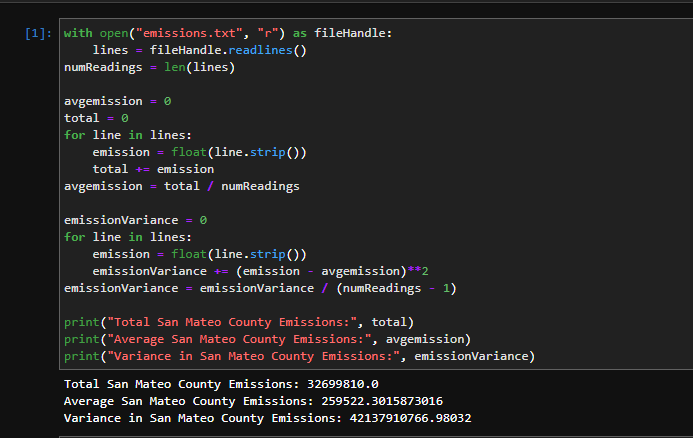Click the print "Total San Mateo County Emissions:" statement
The image size is (693, 438).
[x=239, y=322]
